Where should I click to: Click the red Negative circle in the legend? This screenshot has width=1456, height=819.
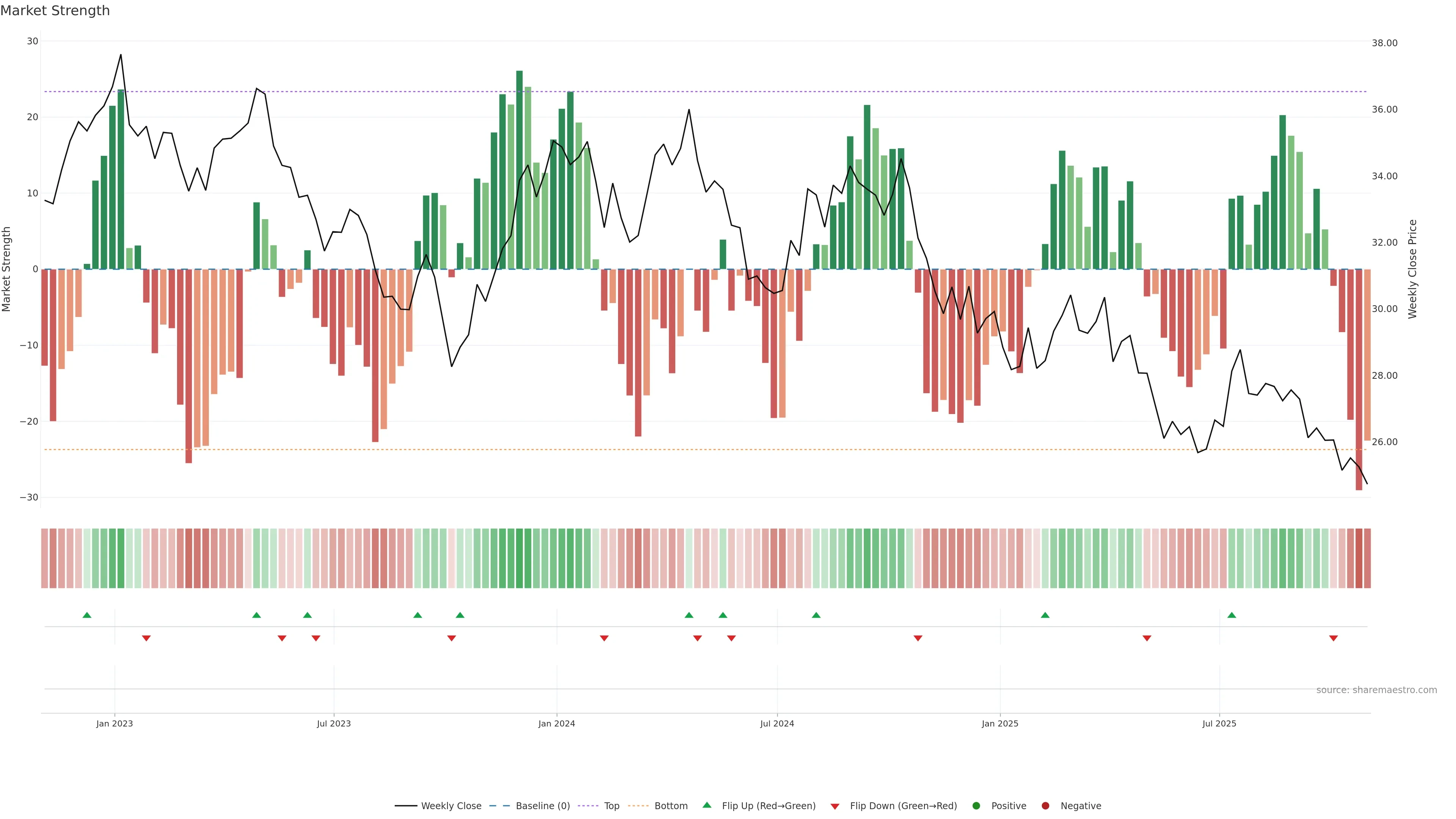coord(1045,806)
